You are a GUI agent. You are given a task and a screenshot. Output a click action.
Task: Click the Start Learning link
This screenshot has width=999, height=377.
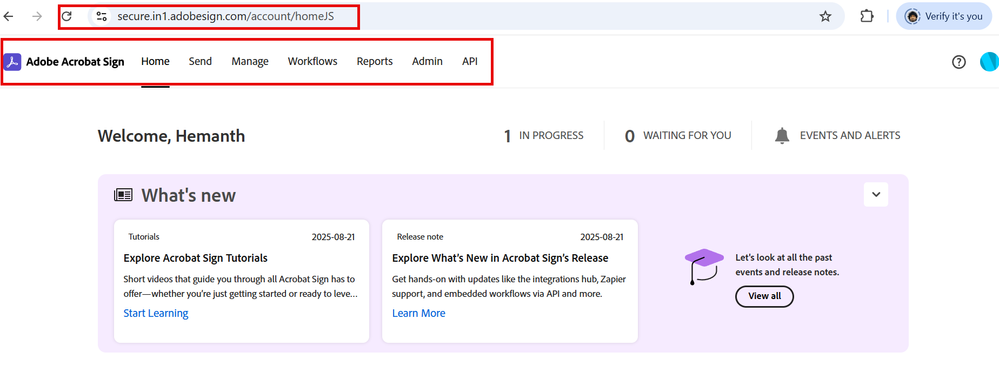(155, 313)
